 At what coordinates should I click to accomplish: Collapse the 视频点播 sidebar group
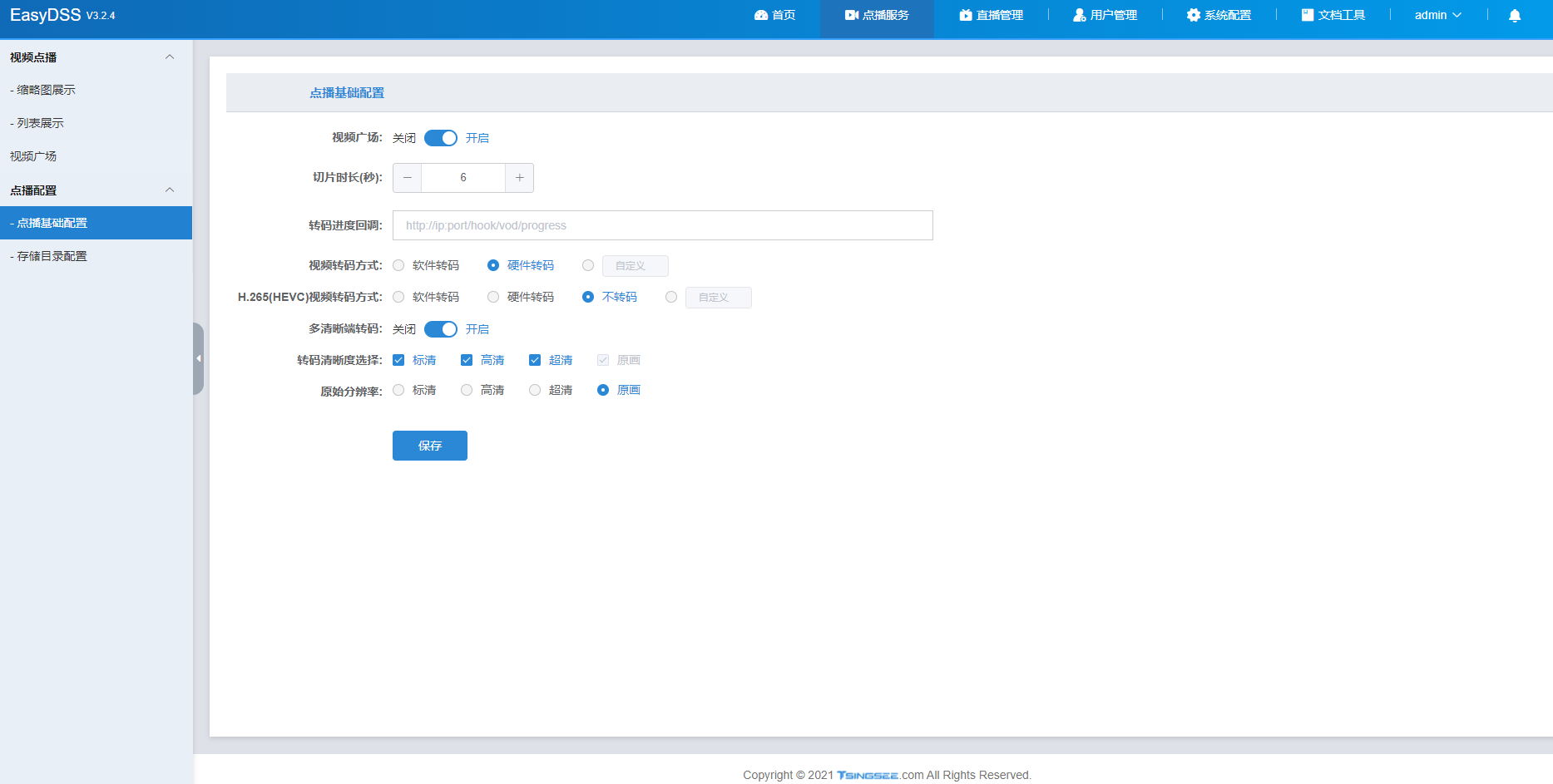click(170, 57)
